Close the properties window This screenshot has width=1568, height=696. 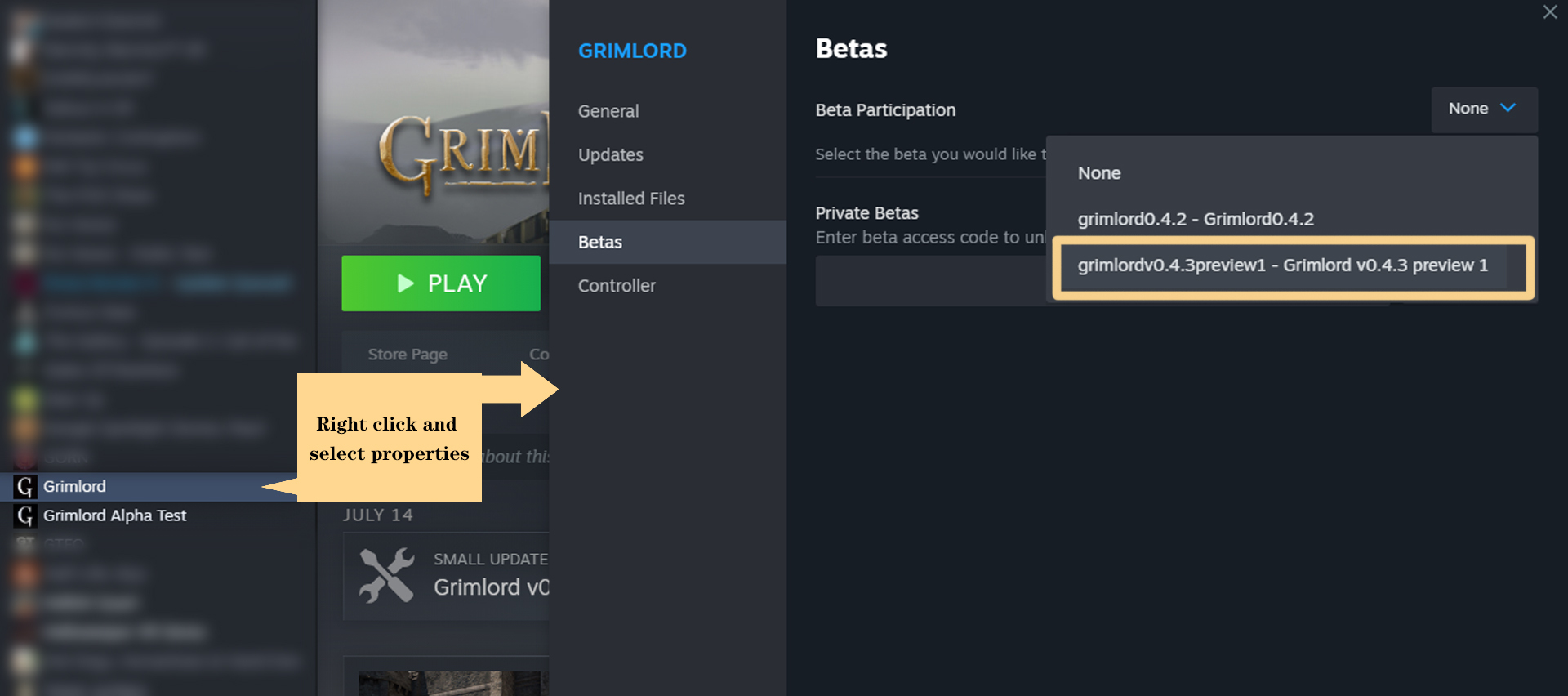pos(1549,11)
